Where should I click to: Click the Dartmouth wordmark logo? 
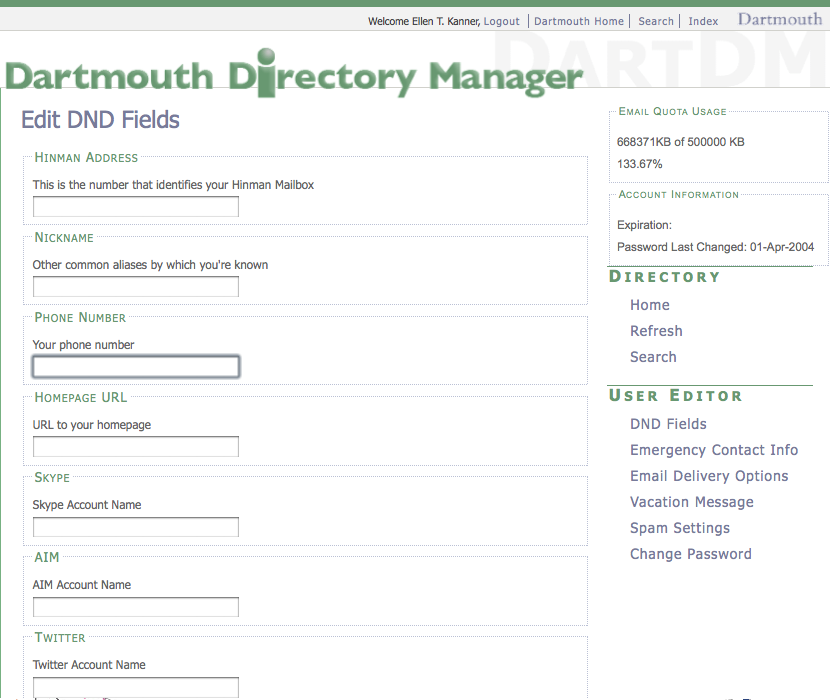click(x=780, y=20)
